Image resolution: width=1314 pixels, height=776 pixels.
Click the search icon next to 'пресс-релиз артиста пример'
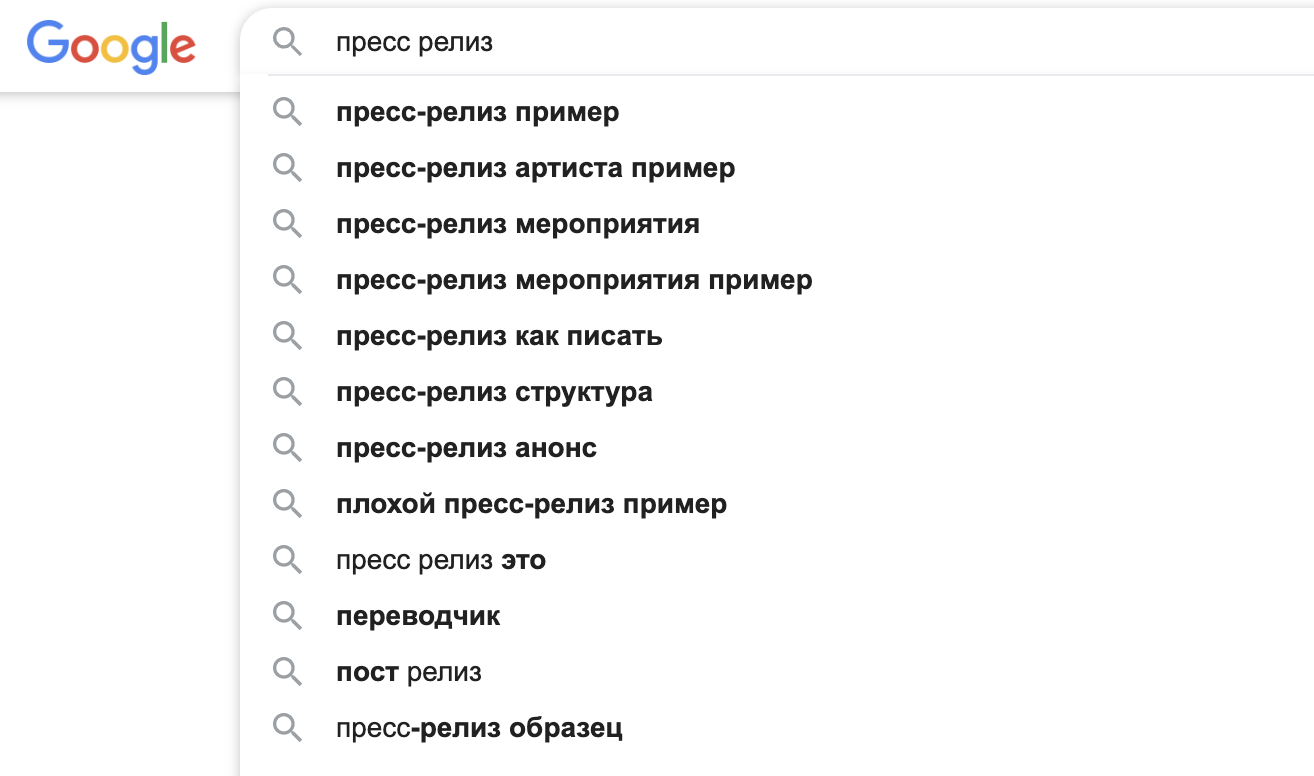point(287,168)
